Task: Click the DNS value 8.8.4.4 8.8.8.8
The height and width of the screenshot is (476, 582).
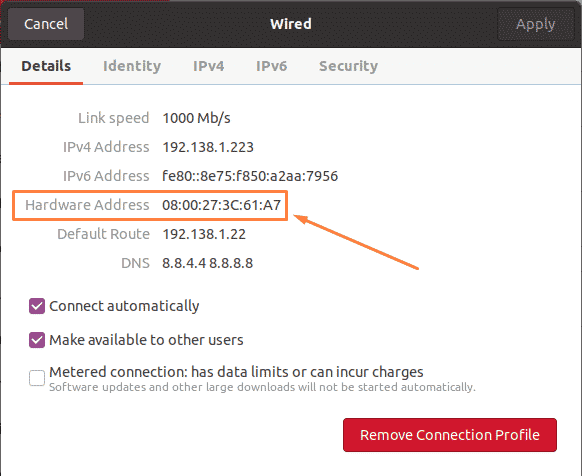Action: [x=207, y=263]
